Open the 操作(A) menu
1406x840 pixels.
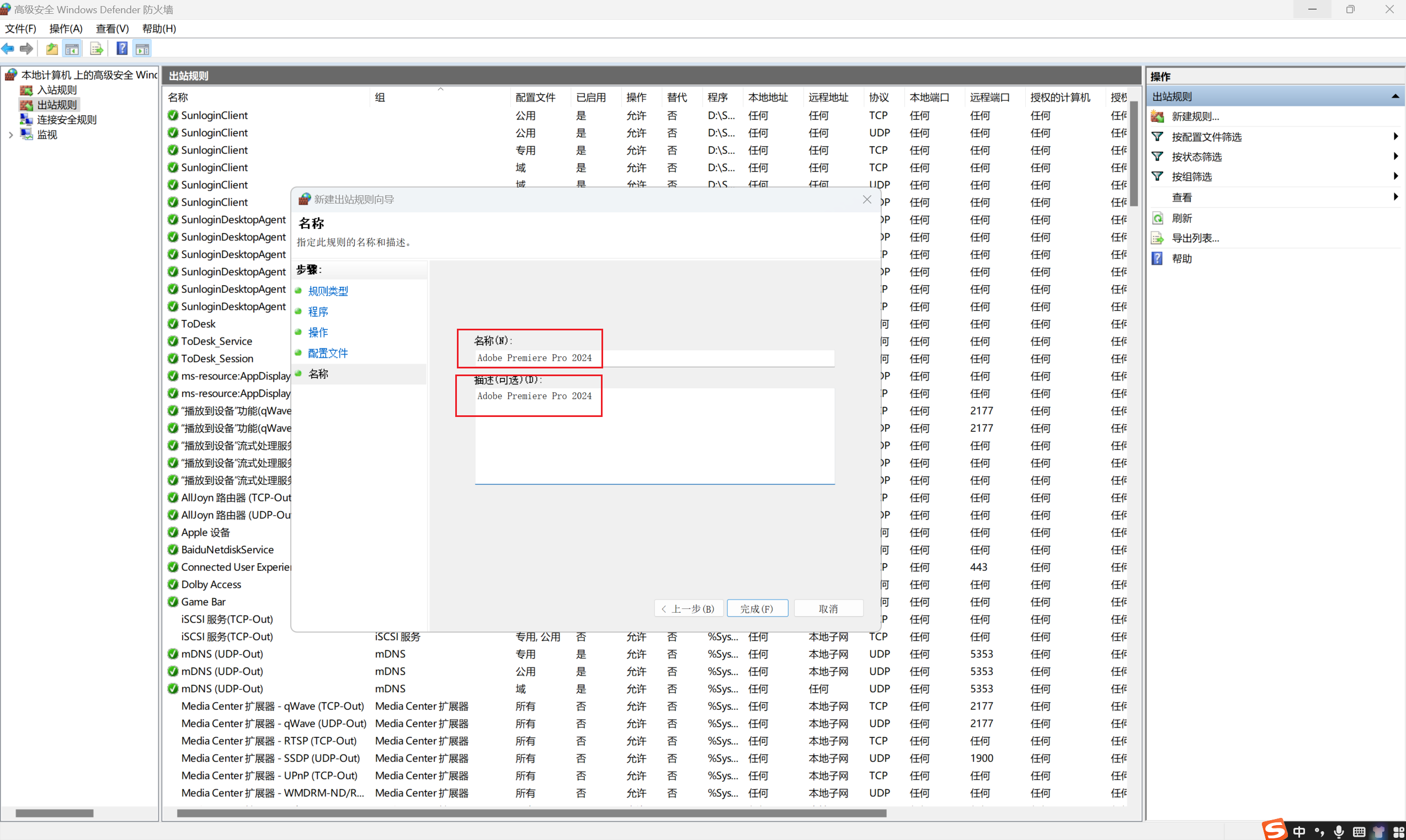click(x=66, y=28)
